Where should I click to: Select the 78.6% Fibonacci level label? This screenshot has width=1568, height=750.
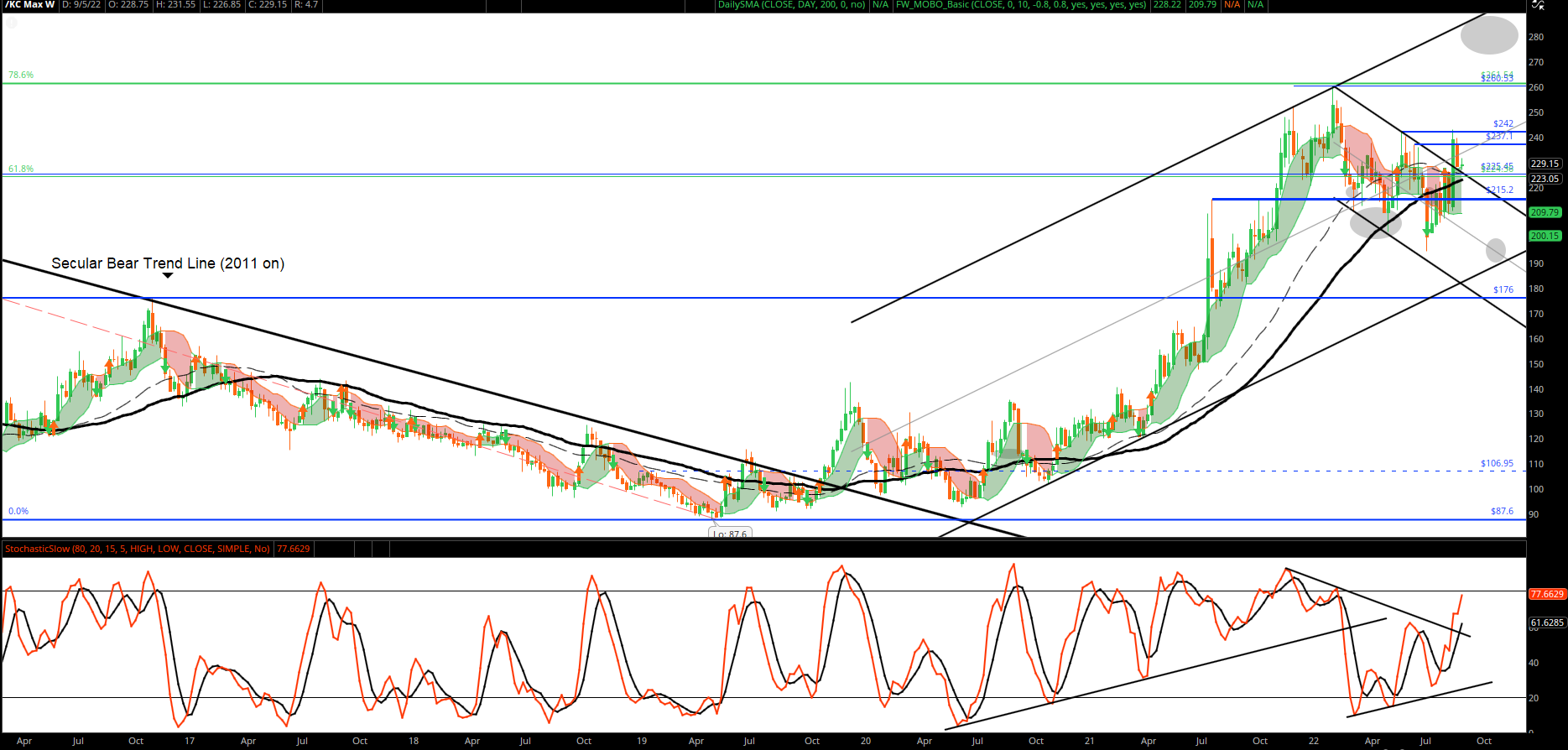point(21,75)
